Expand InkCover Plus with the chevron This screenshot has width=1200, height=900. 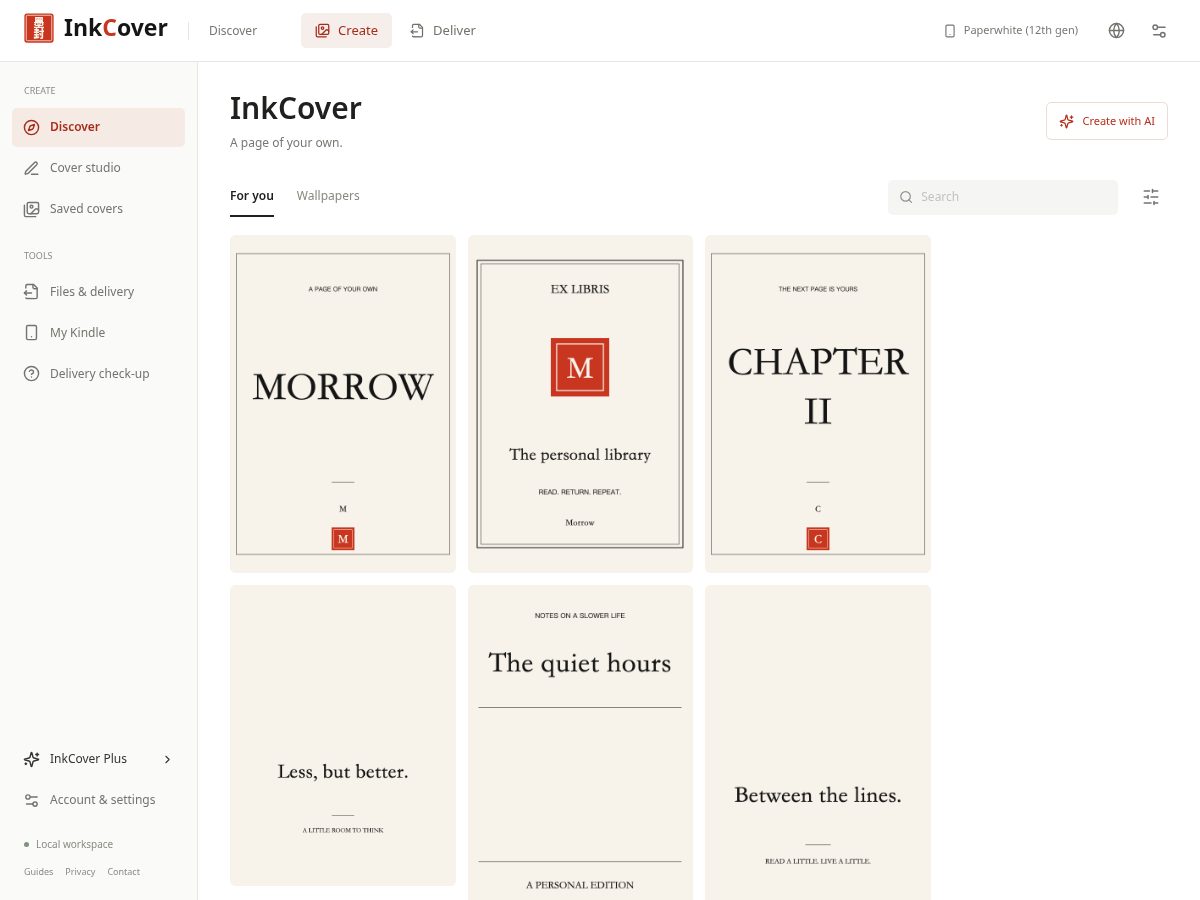point(167,759)
